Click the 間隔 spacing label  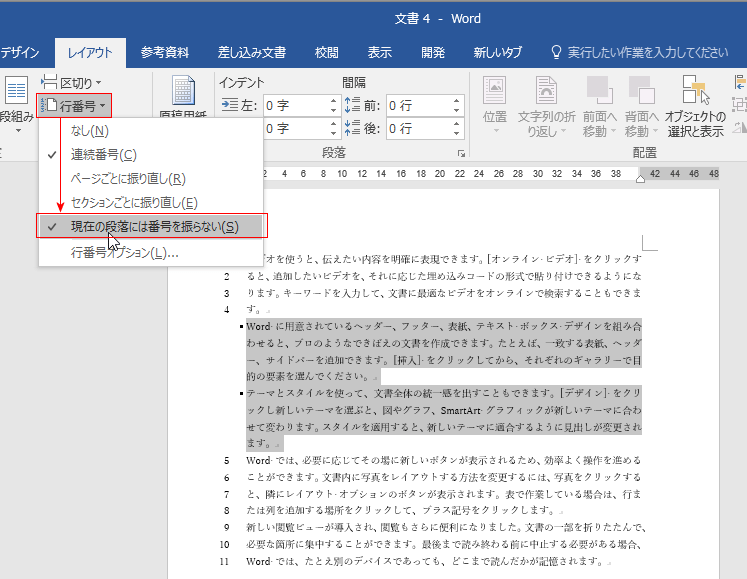tap(354, 82)
